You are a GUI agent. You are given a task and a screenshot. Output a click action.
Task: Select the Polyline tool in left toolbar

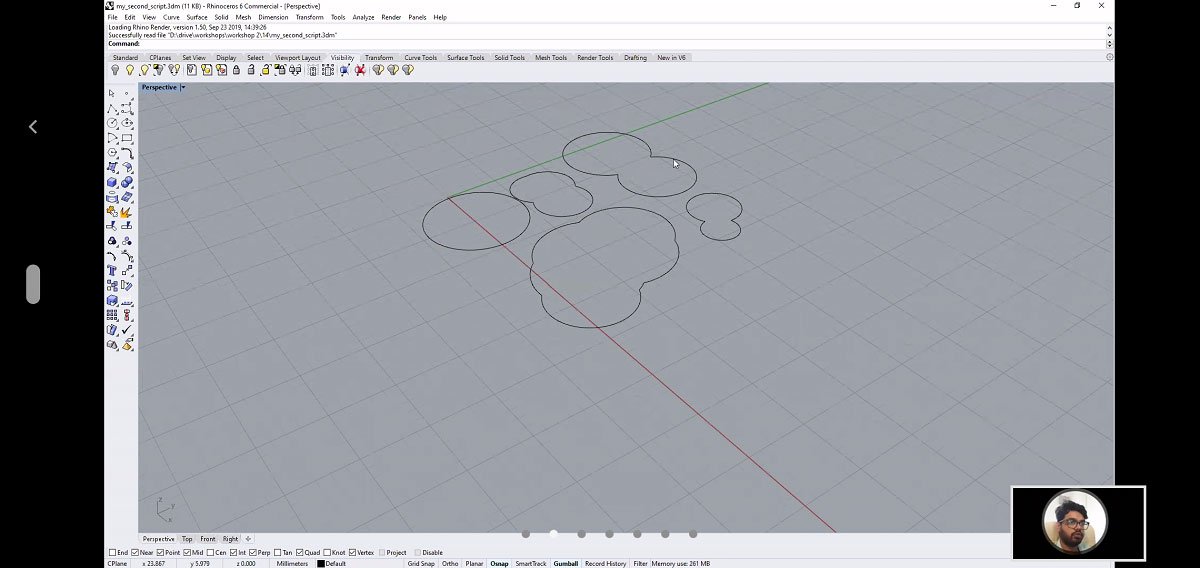click(x=112, y=108)
